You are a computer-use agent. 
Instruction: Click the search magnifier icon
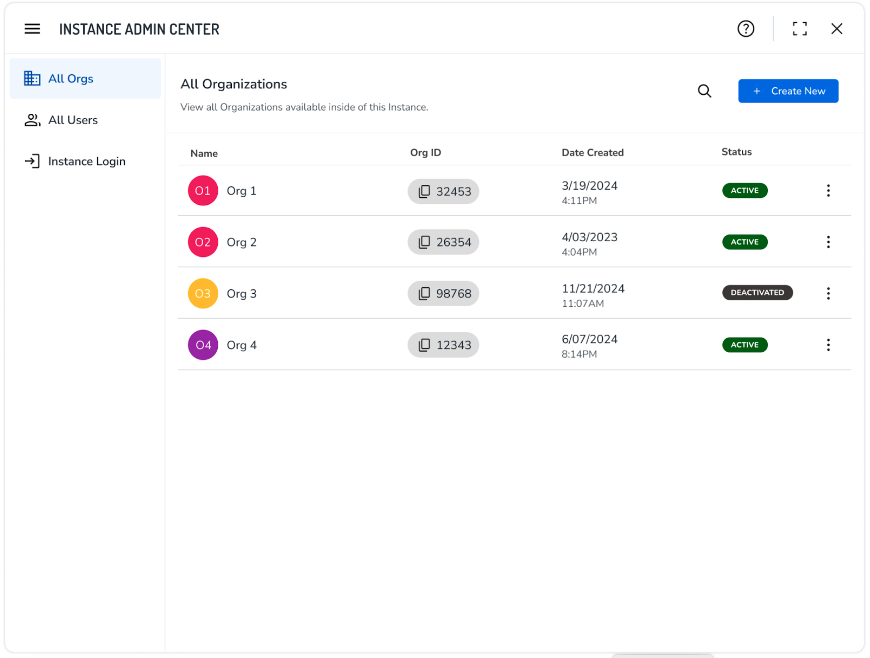tap(705, 91)
